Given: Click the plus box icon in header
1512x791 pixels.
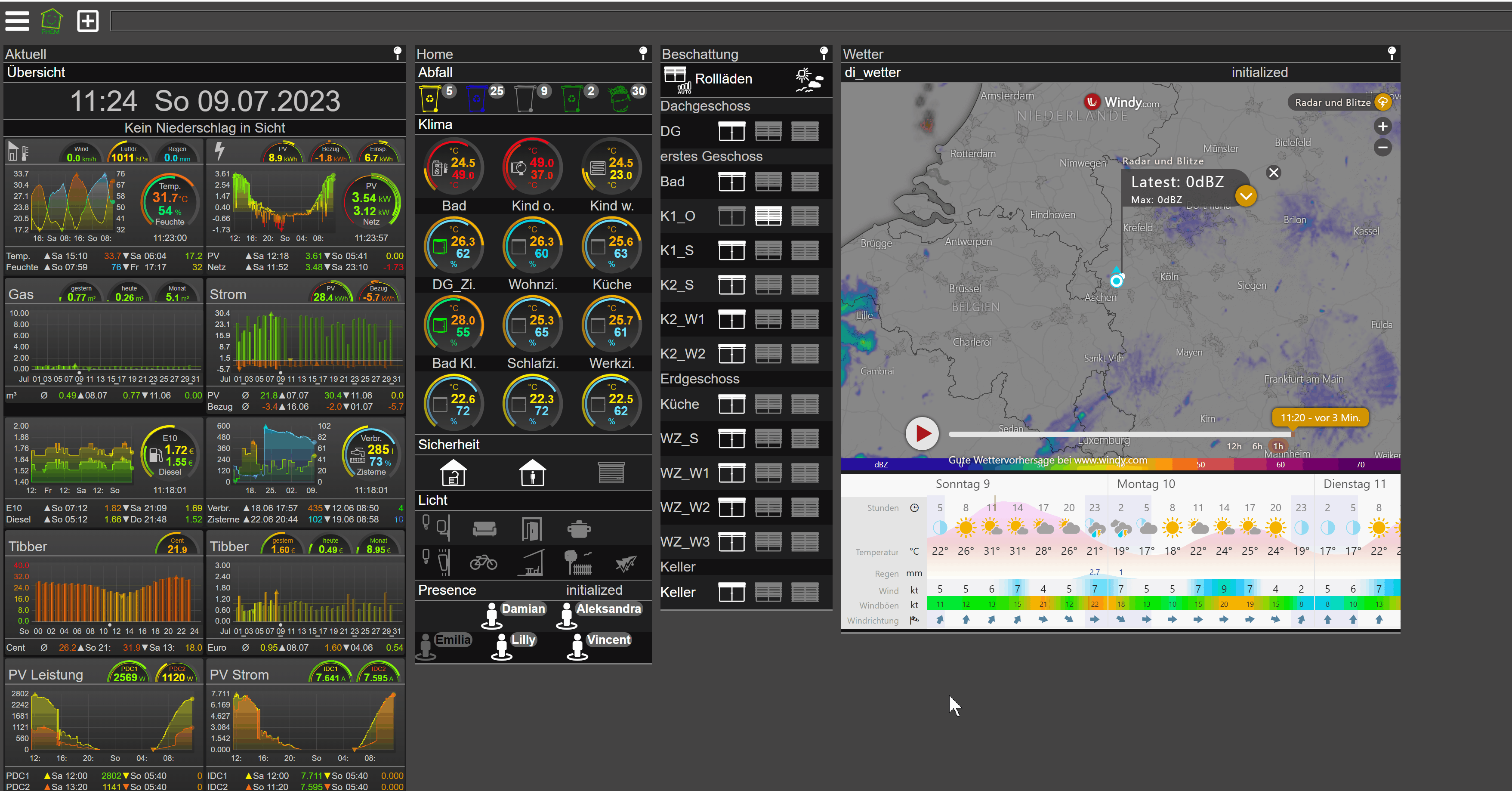Looking at the screenshot, I should [88, 21].
